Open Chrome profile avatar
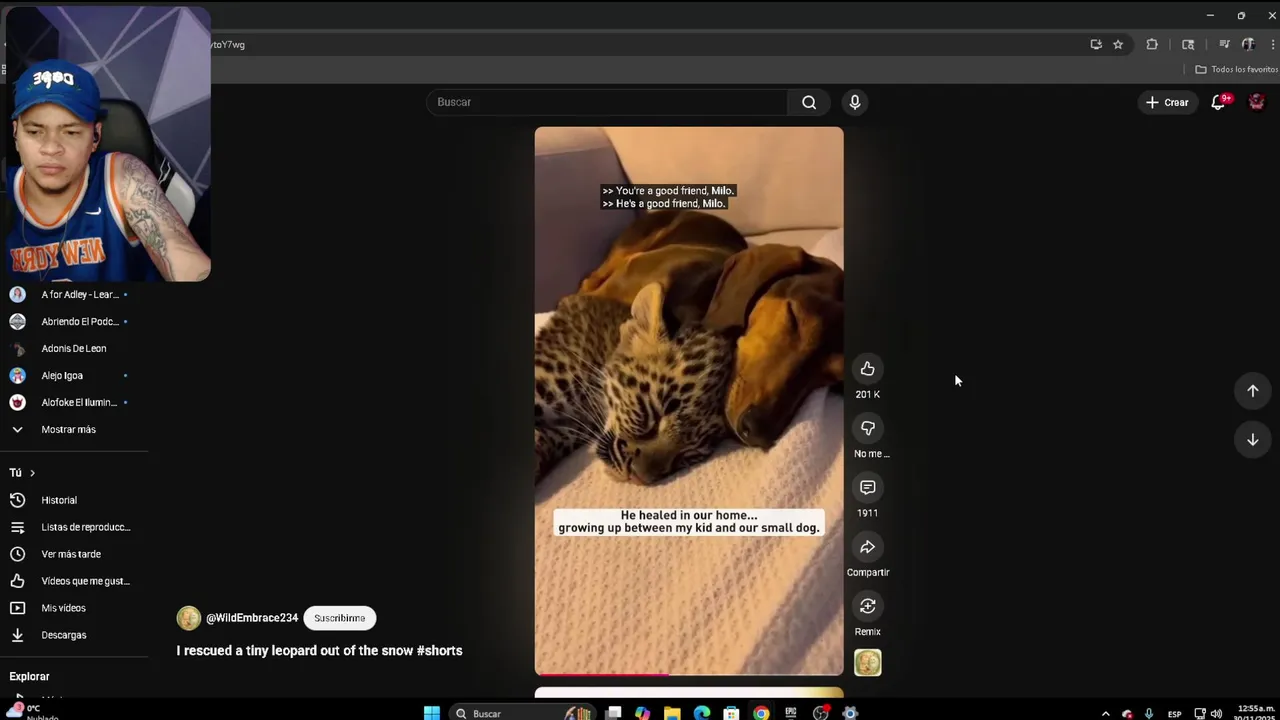 coord(1248,44)
